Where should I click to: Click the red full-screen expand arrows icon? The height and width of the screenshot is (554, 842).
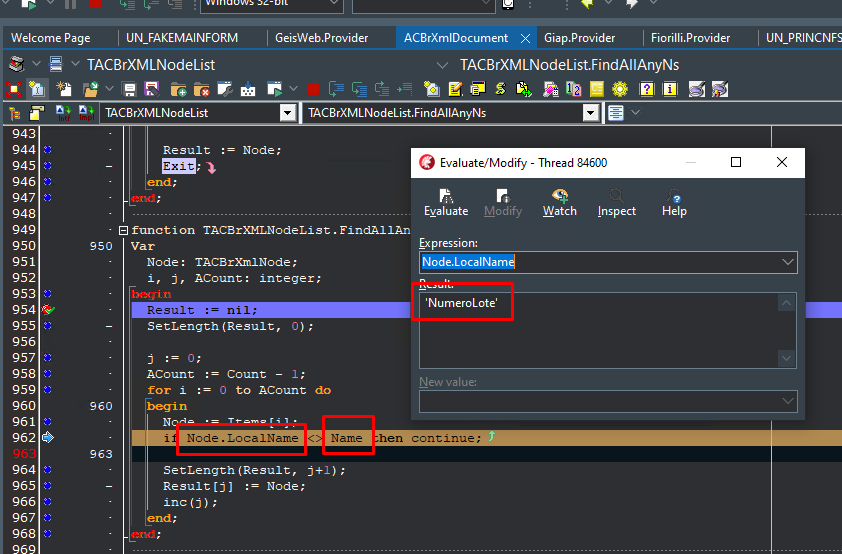(14, 89)
